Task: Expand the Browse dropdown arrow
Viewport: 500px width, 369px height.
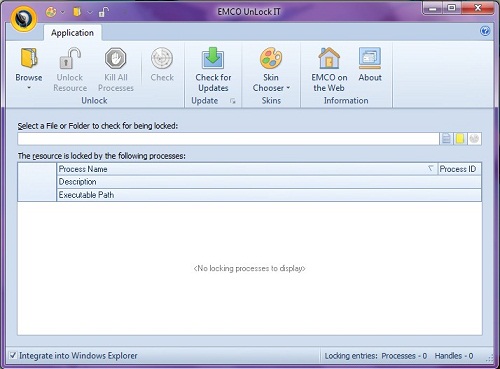Action: pyautogui.click(x=29, y=88)
